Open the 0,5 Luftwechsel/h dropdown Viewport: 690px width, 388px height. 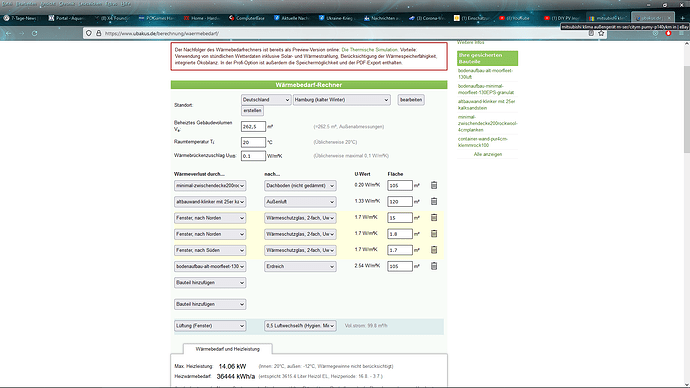(300, 326)
